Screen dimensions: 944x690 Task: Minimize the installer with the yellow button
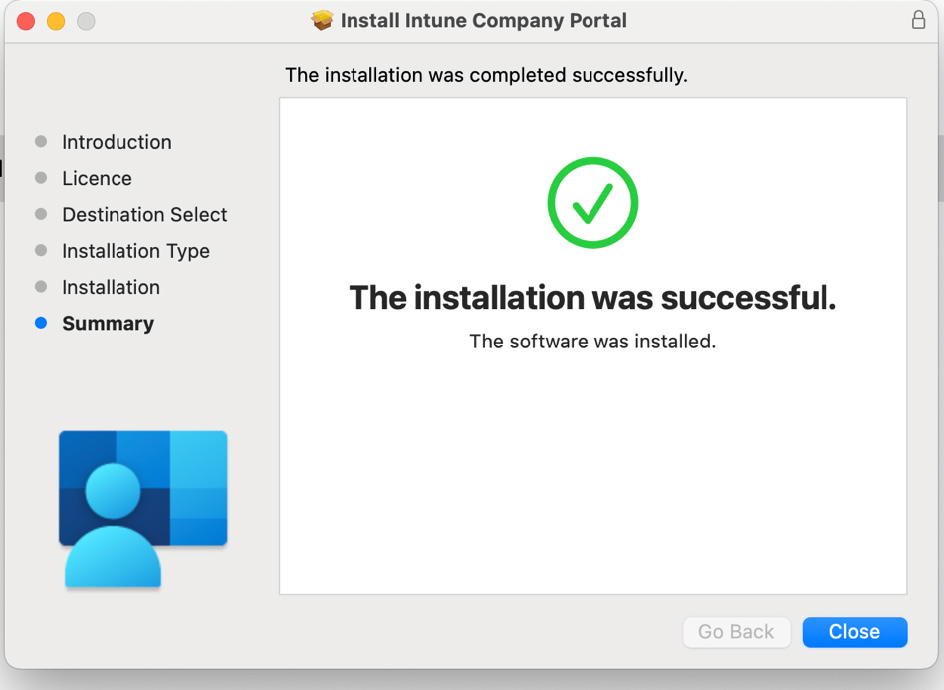point(56,22)
